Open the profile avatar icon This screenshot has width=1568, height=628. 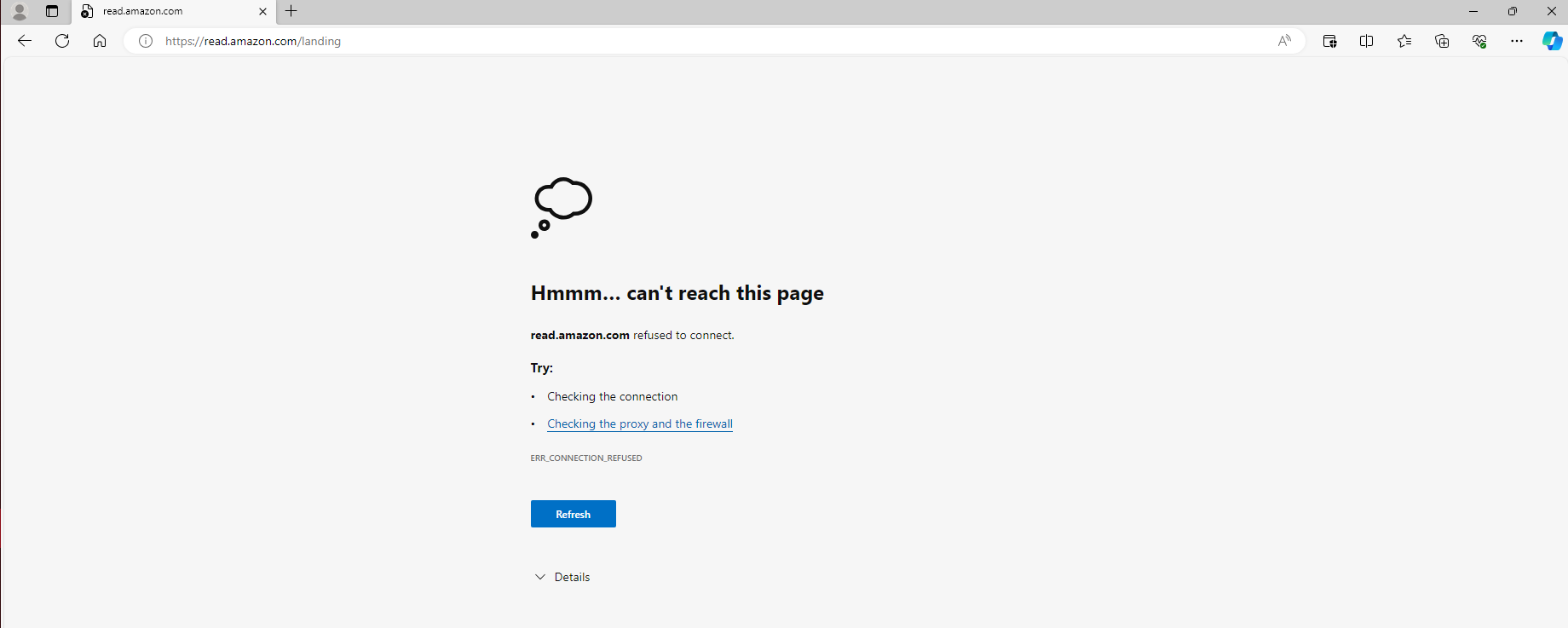[20, 12]
